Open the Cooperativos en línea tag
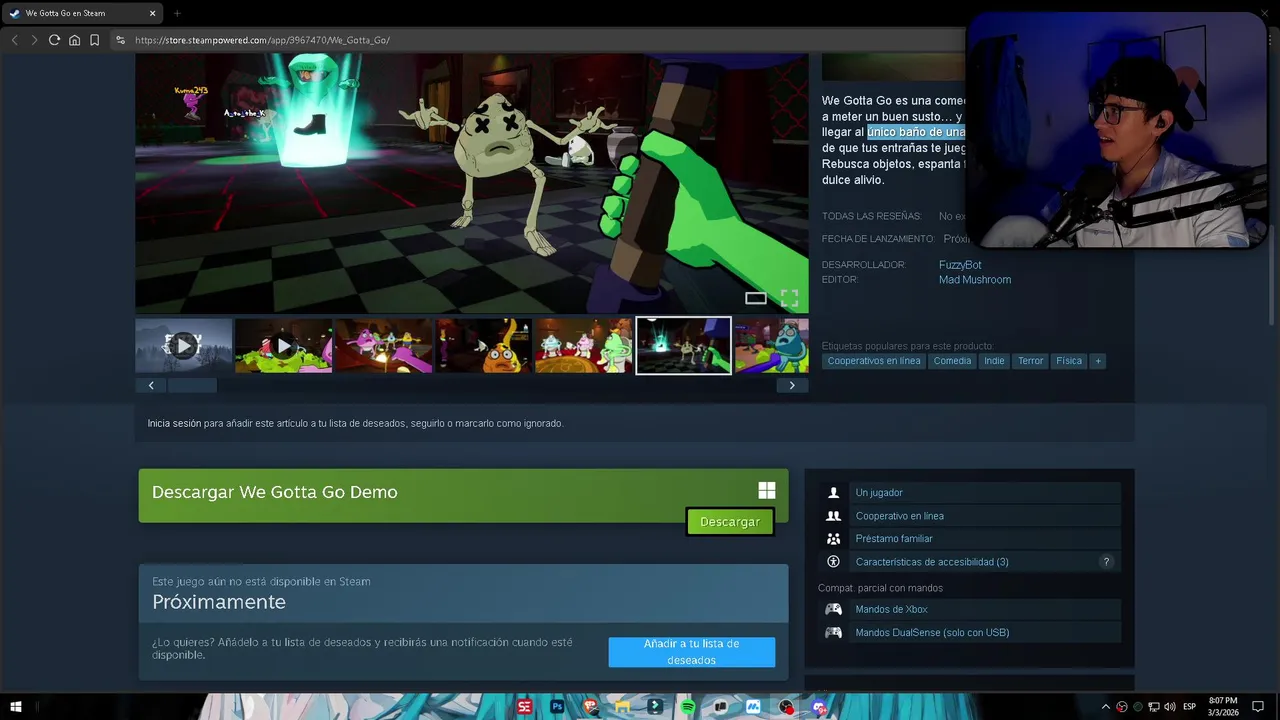Image resolution: width=1280 pixels, height=720 pixels. [x=874, y=361]
